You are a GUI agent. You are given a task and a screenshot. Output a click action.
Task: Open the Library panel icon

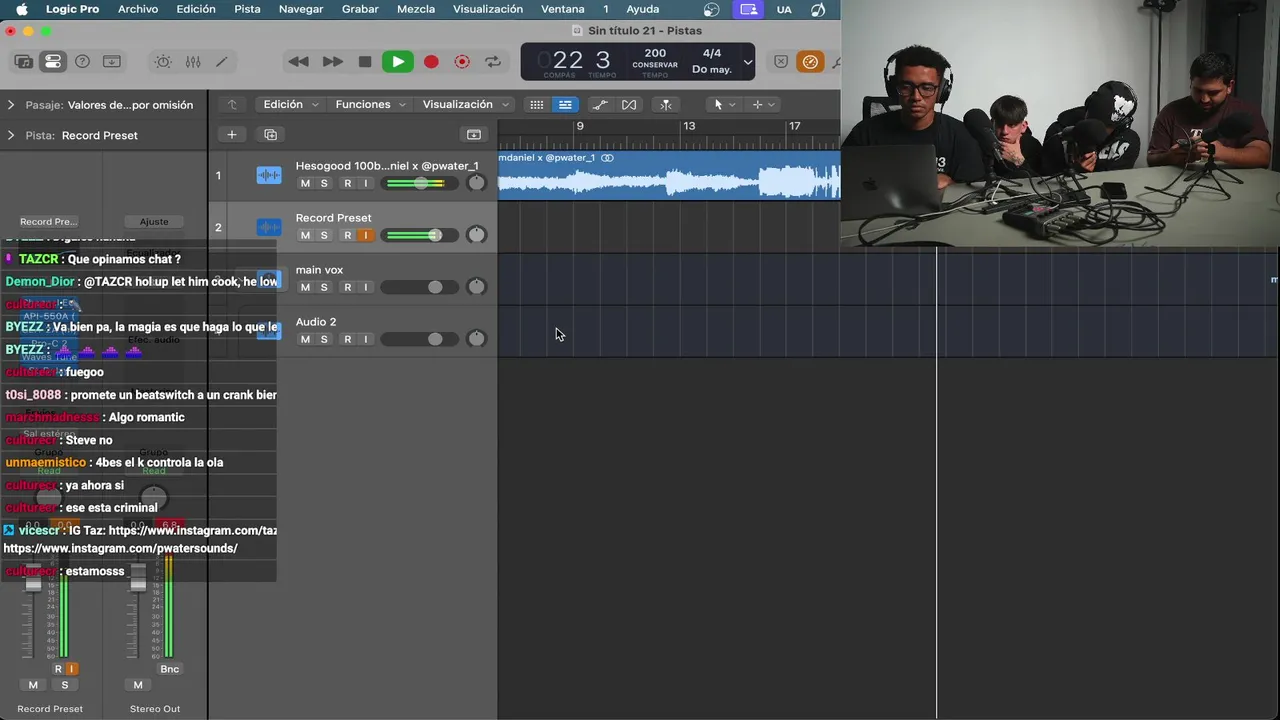tap(23, 62)
